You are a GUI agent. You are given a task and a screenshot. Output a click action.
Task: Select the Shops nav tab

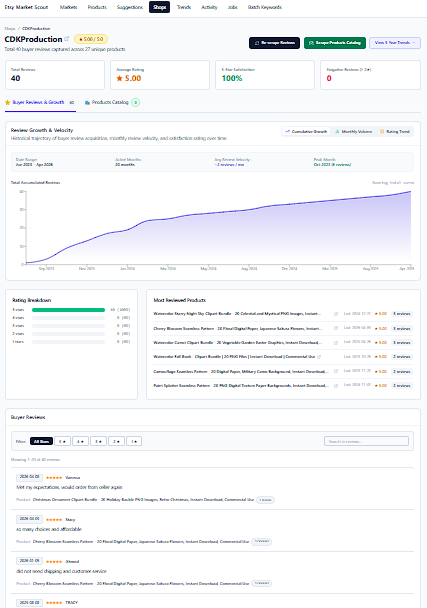tap(159, 7)
